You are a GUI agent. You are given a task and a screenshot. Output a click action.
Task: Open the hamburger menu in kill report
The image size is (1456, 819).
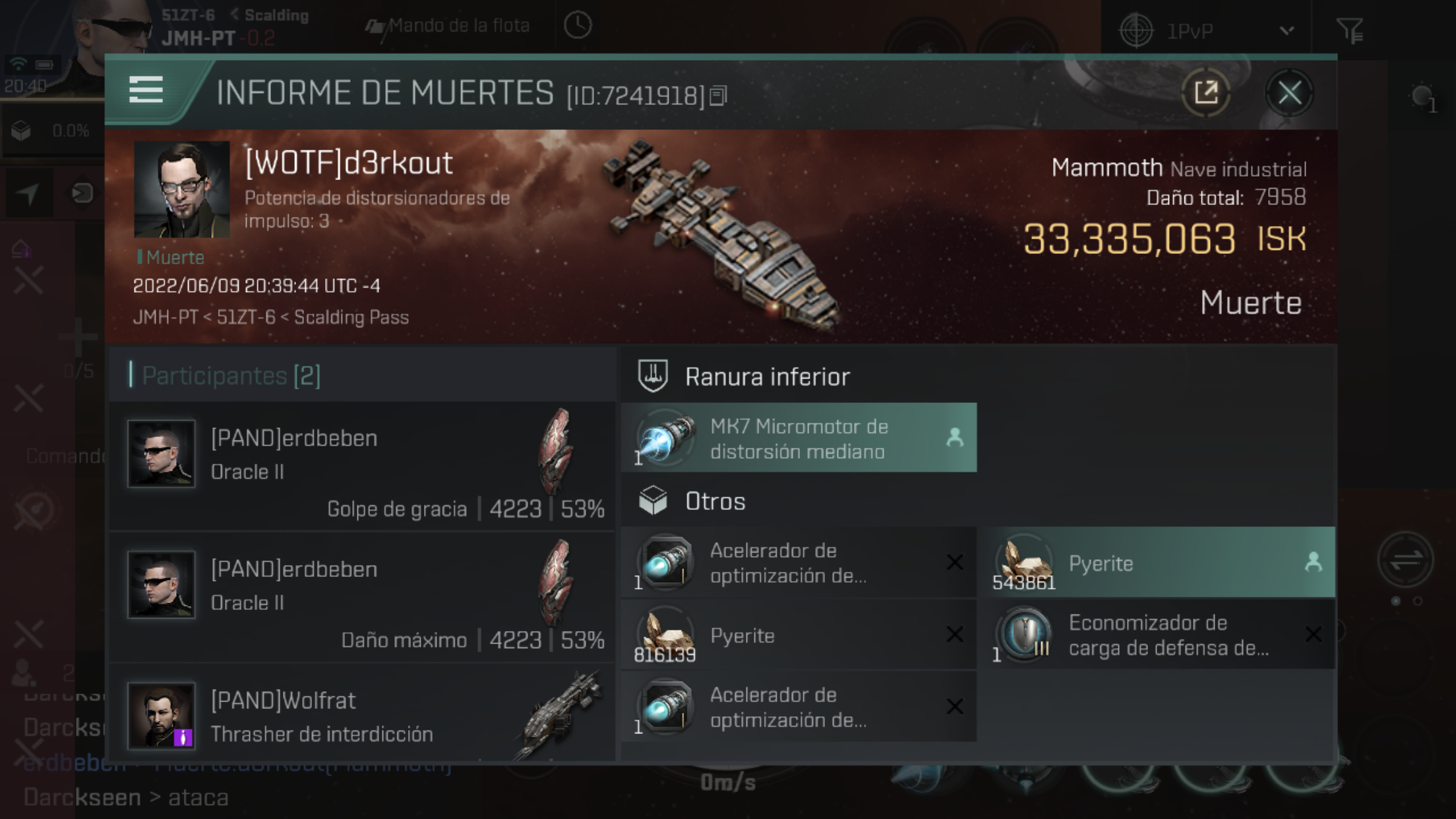[146, 89]
